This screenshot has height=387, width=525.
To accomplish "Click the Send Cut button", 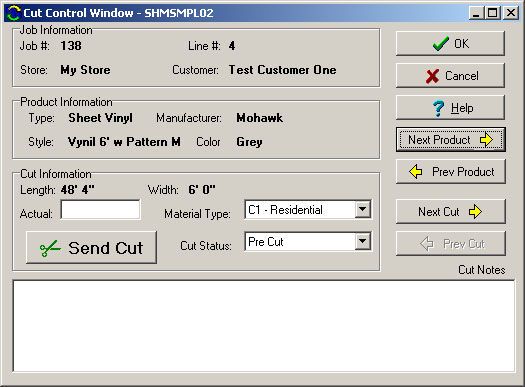I will [x=91, y=248].
